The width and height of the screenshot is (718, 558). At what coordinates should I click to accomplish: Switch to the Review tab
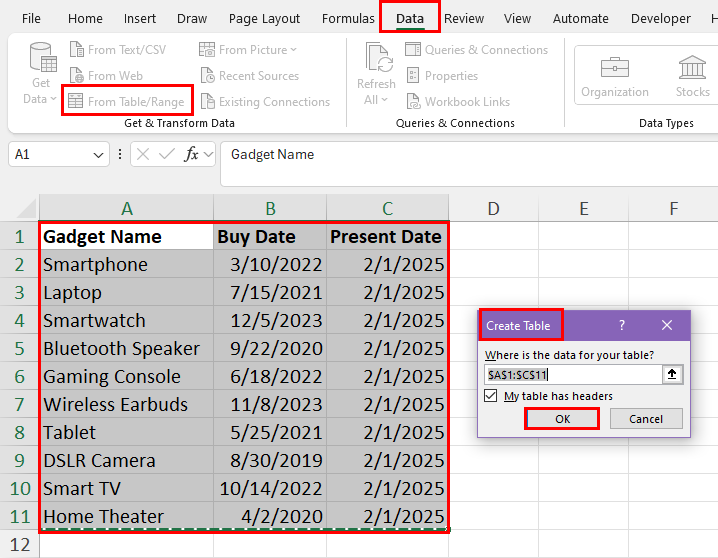pos(464,18)
